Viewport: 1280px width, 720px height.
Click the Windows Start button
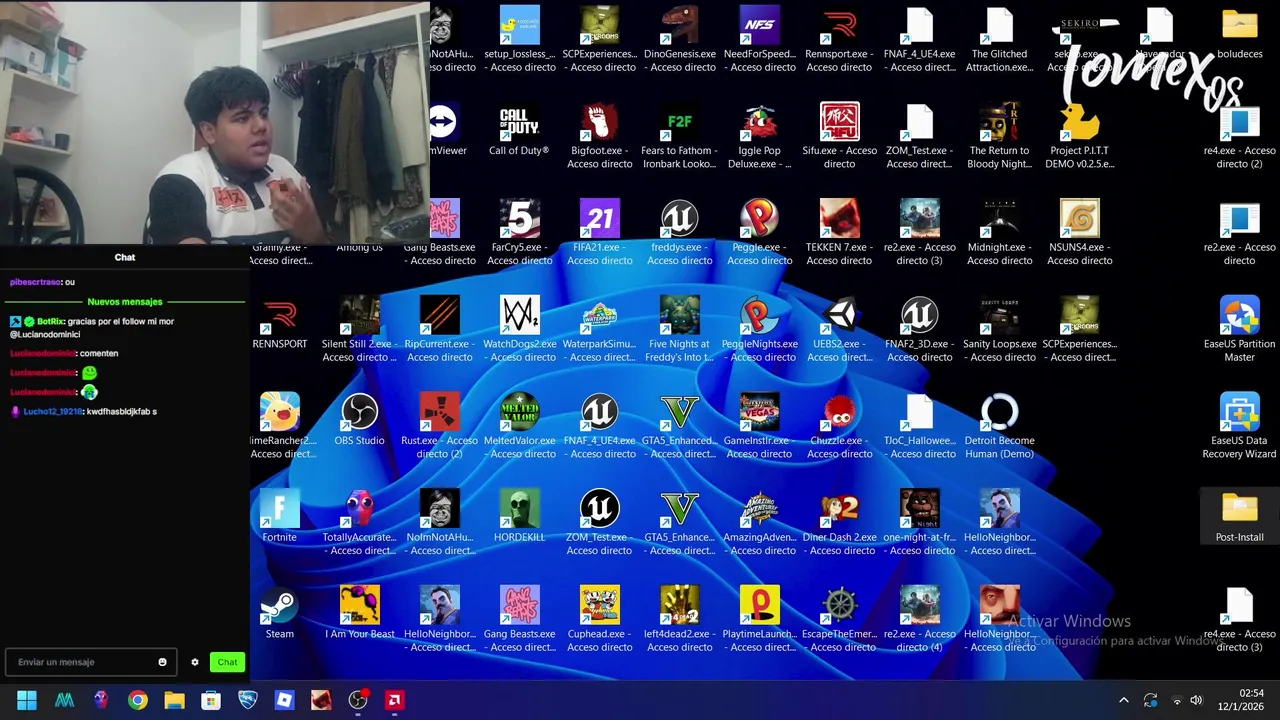(x=27, y=700)
